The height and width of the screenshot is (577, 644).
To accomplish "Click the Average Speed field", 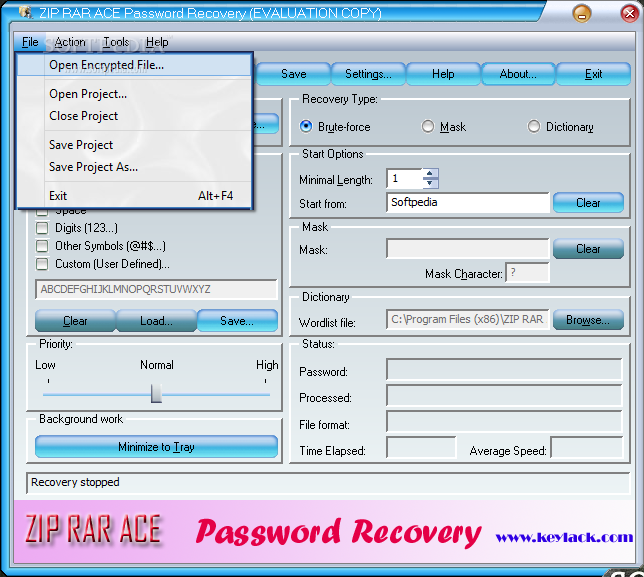I will 587,448.
